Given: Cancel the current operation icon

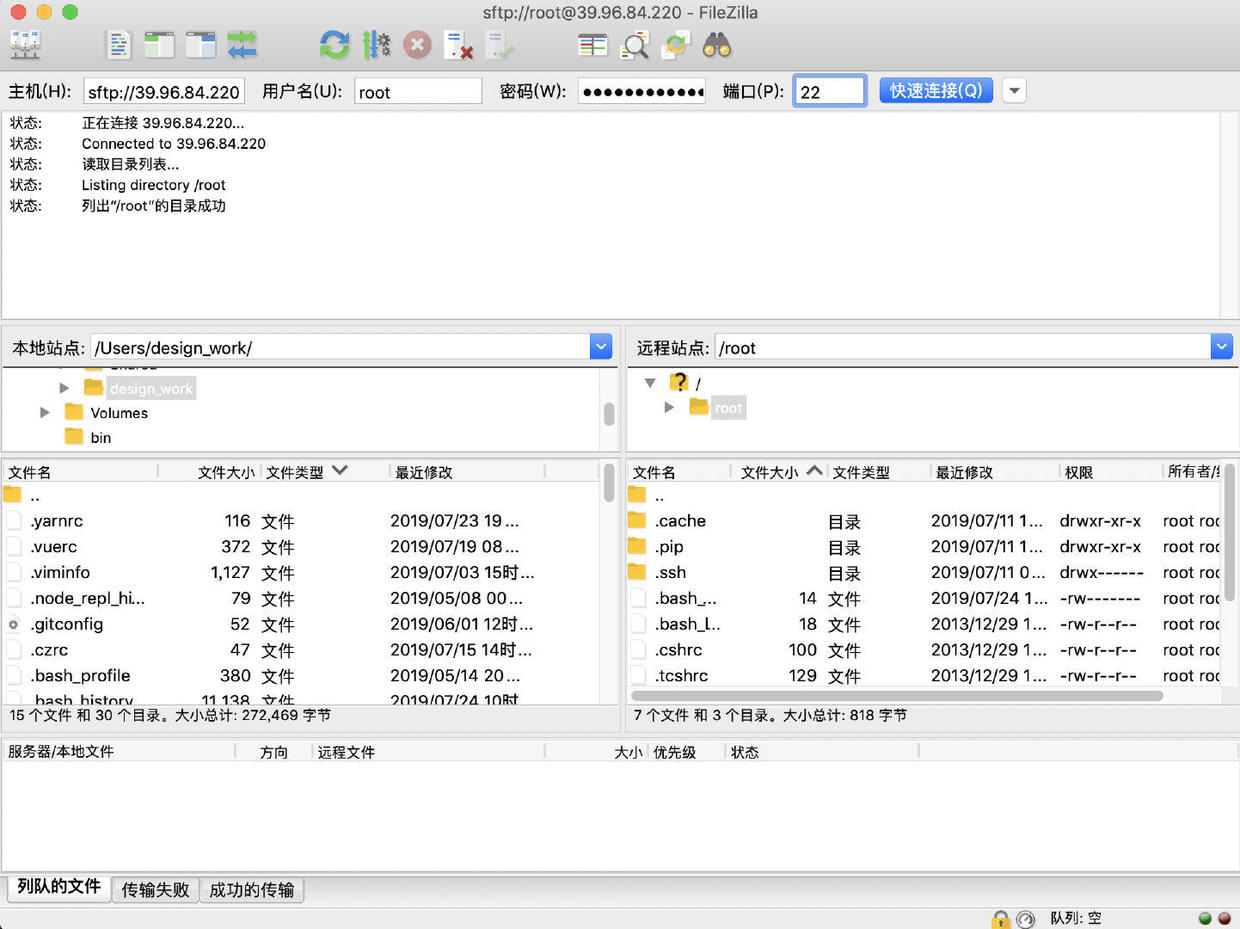Looking at the screenshot, I should click(417, 44).
